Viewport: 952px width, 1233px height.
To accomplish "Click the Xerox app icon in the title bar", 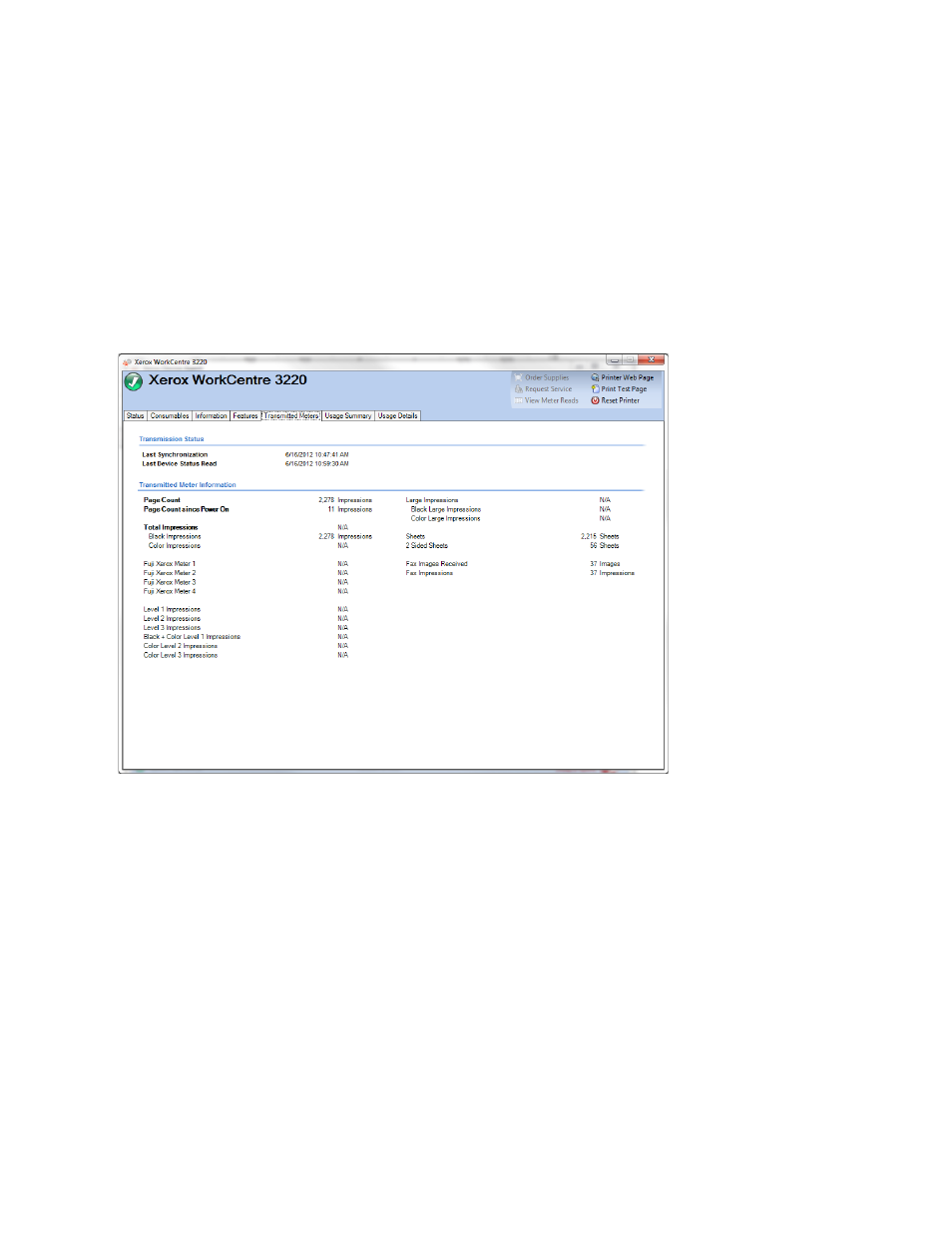I will (127, 361).
